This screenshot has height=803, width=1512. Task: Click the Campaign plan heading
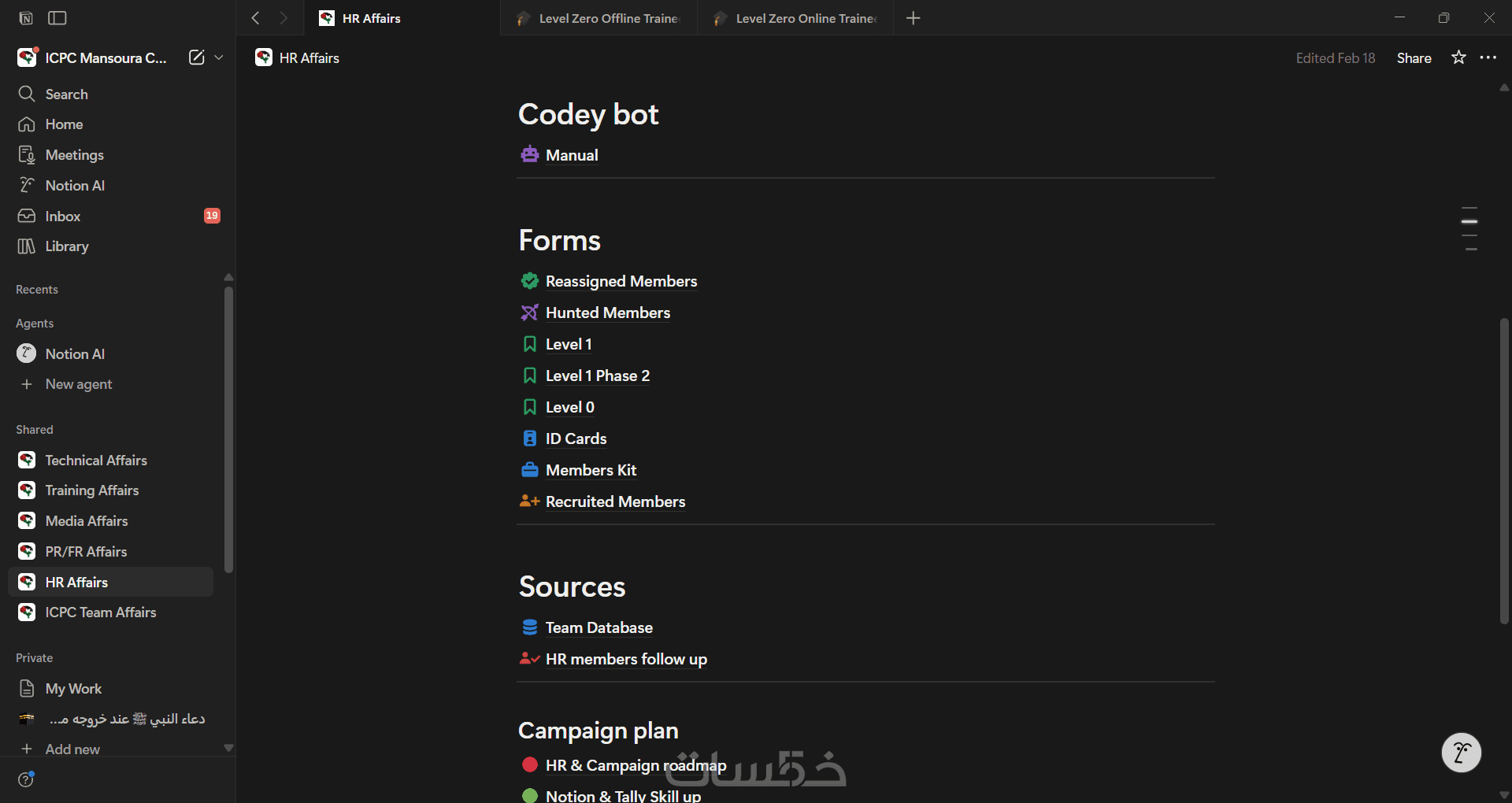click(598, 731)
